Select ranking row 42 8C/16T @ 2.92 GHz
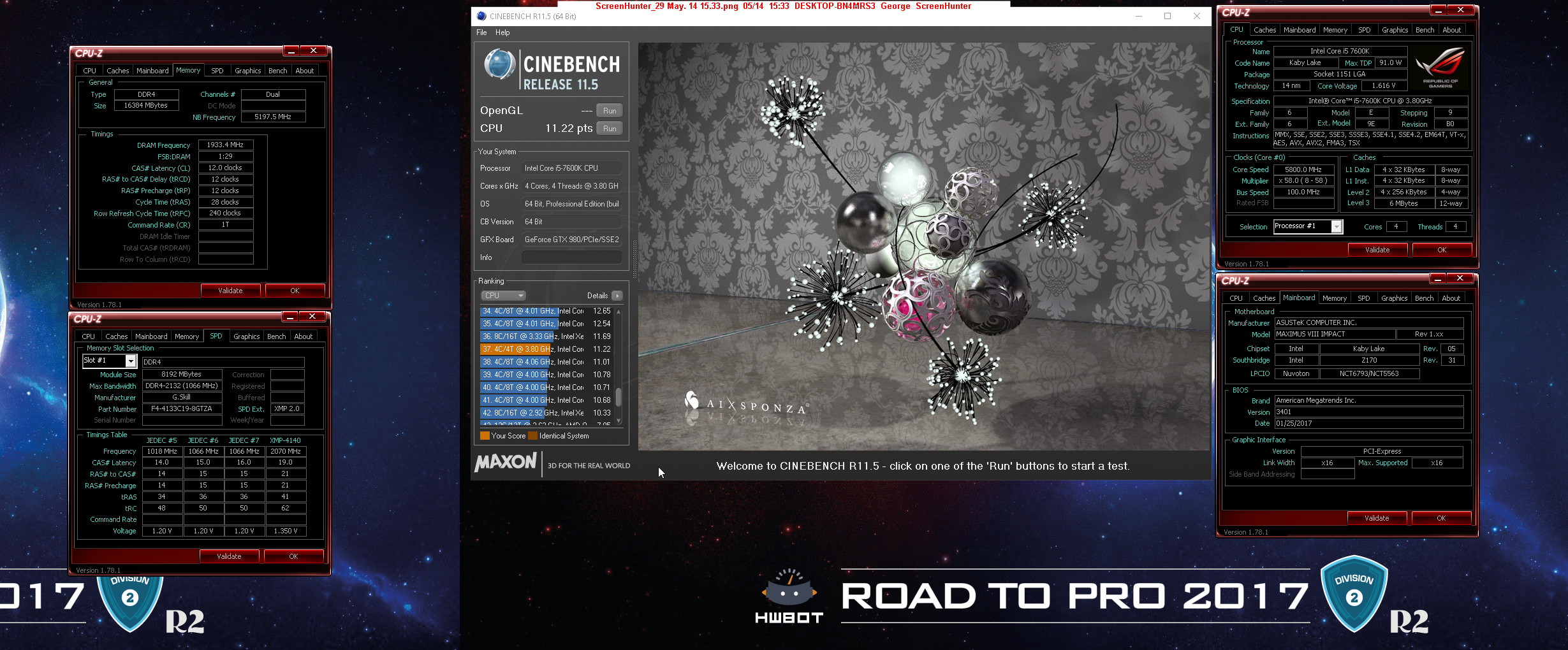Screen dimensions: 1568x650 coord(546,413)
